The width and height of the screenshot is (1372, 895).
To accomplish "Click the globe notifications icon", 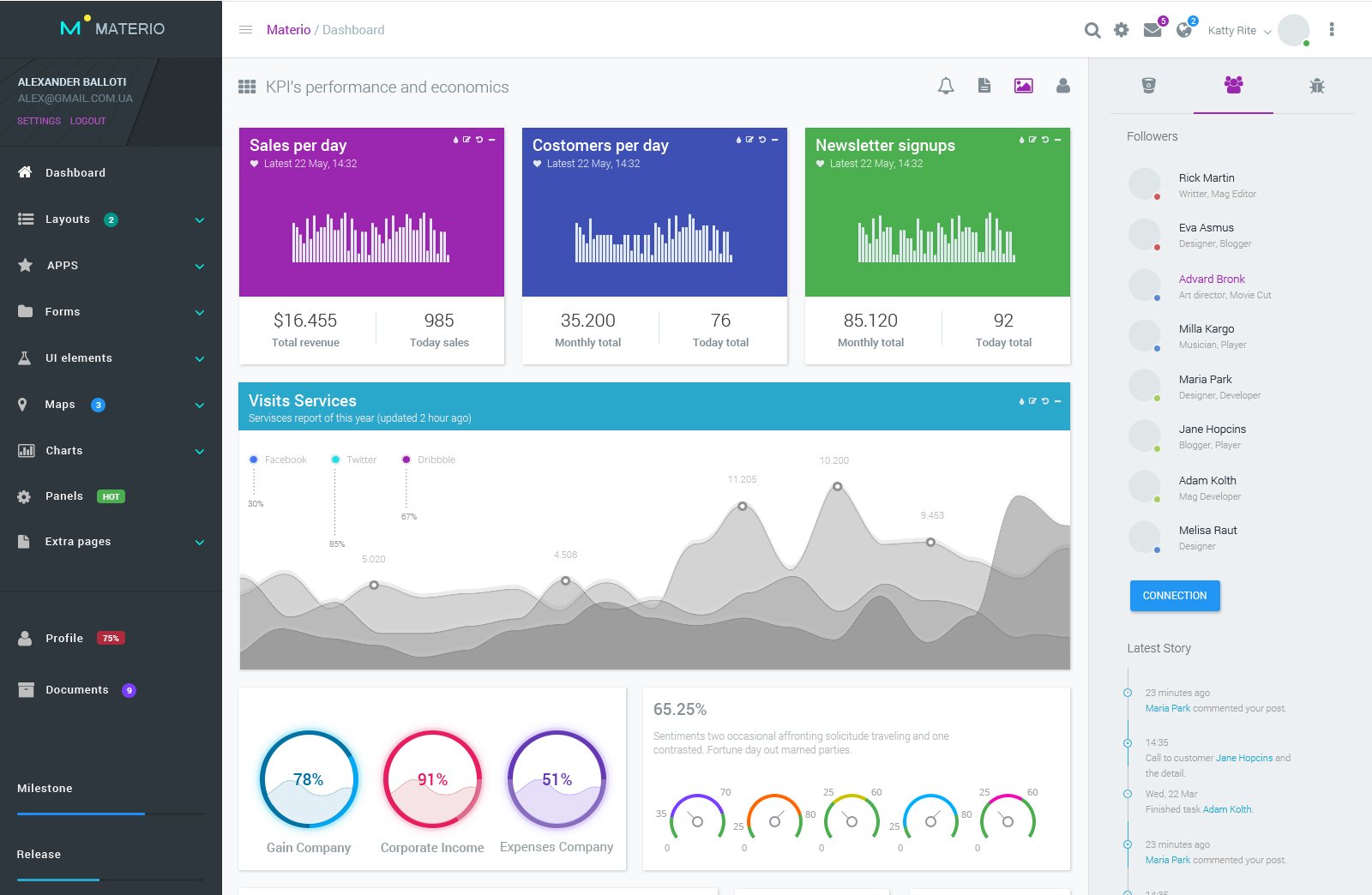I will pyautogui.click(x=1184, y=30).
